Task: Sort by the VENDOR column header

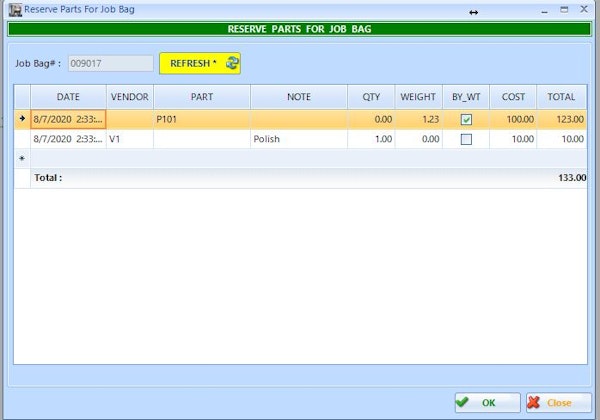Action: click(129, 97)
